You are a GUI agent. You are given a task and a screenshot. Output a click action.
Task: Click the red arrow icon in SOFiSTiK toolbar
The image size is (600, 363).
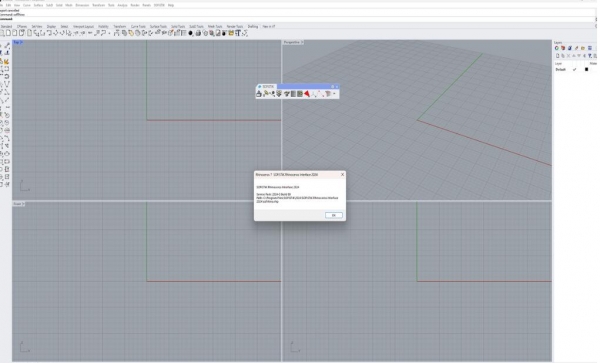(x=307, y=94)
